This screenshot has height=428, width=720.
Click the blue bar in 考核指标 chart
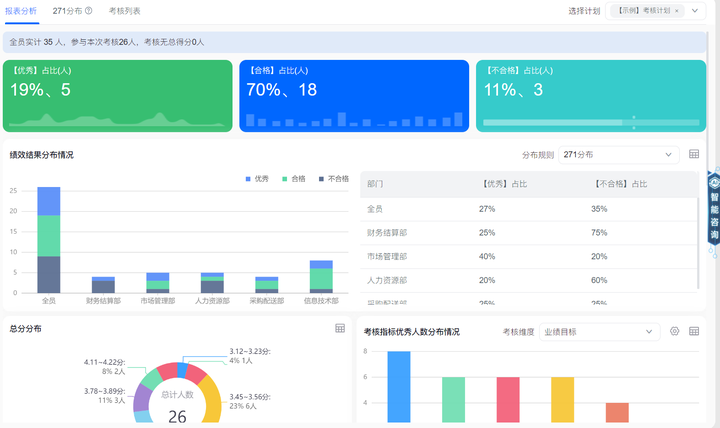(399, 387)
